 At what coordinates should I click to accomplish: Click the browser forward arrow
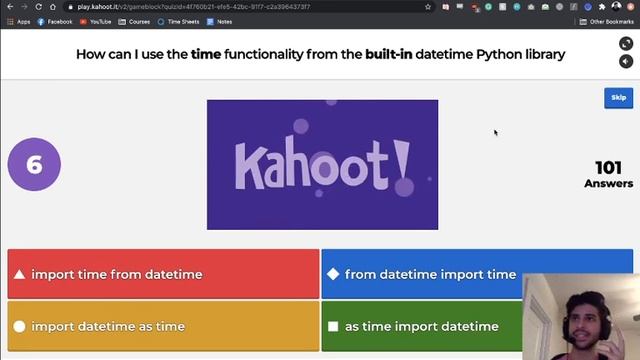tap(24, 7)
